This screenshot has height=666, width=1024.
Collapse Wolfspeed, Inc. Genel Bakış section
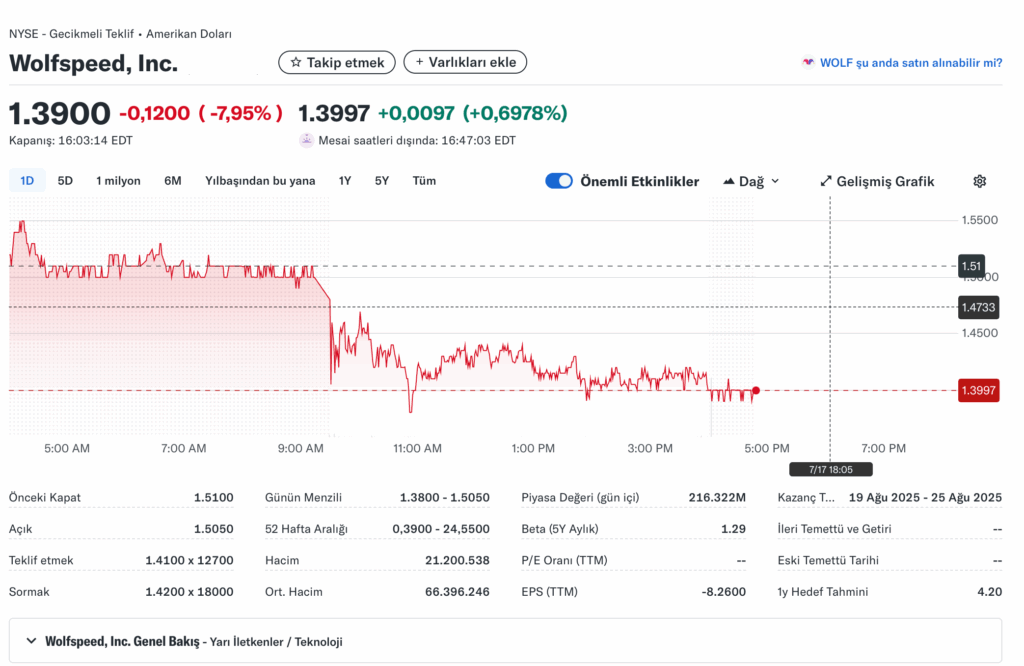click(31, 641)
